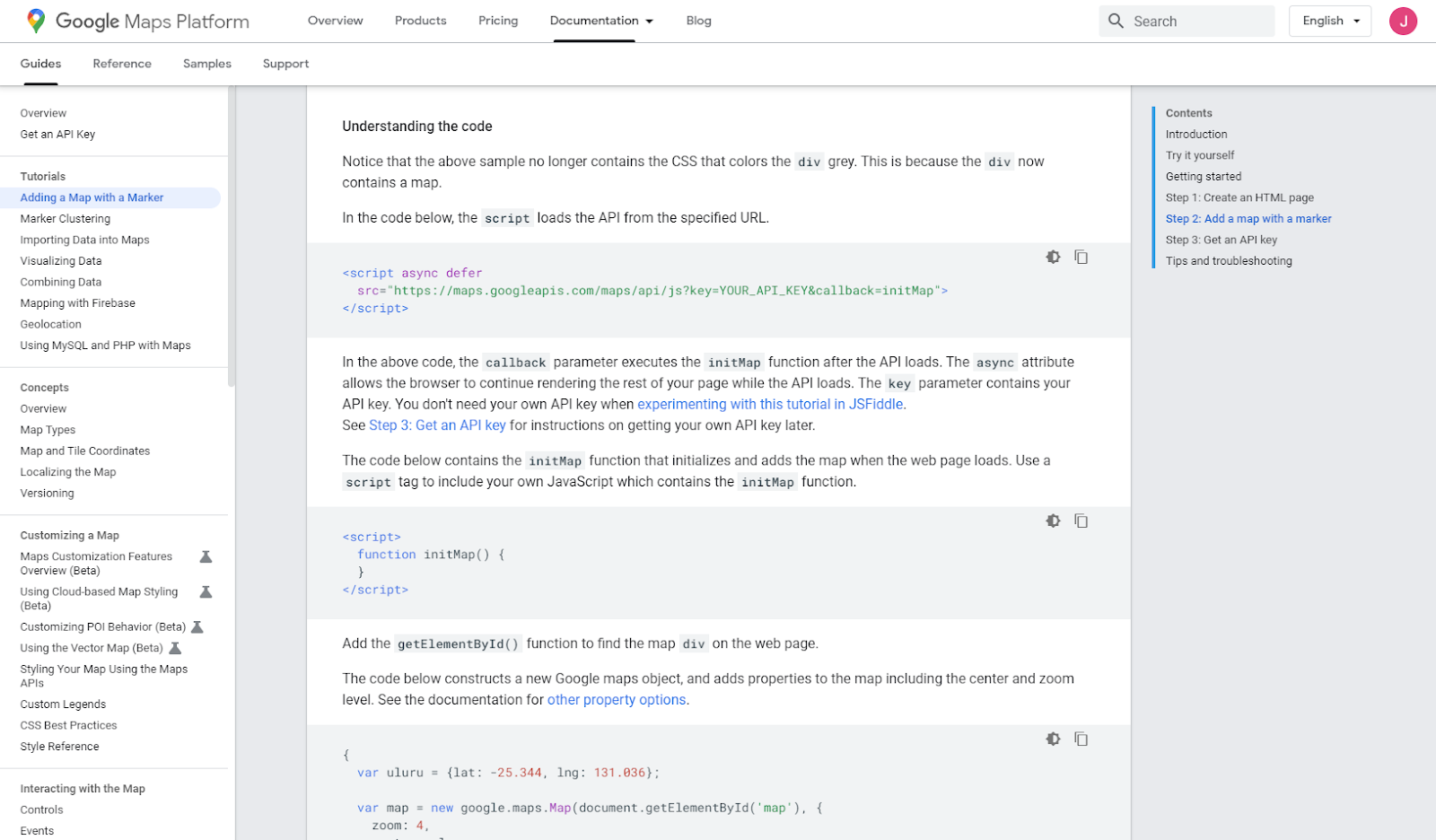Open the other property options link
Viewport: 1436px width, 840px height.
click(x=617, y=699)
